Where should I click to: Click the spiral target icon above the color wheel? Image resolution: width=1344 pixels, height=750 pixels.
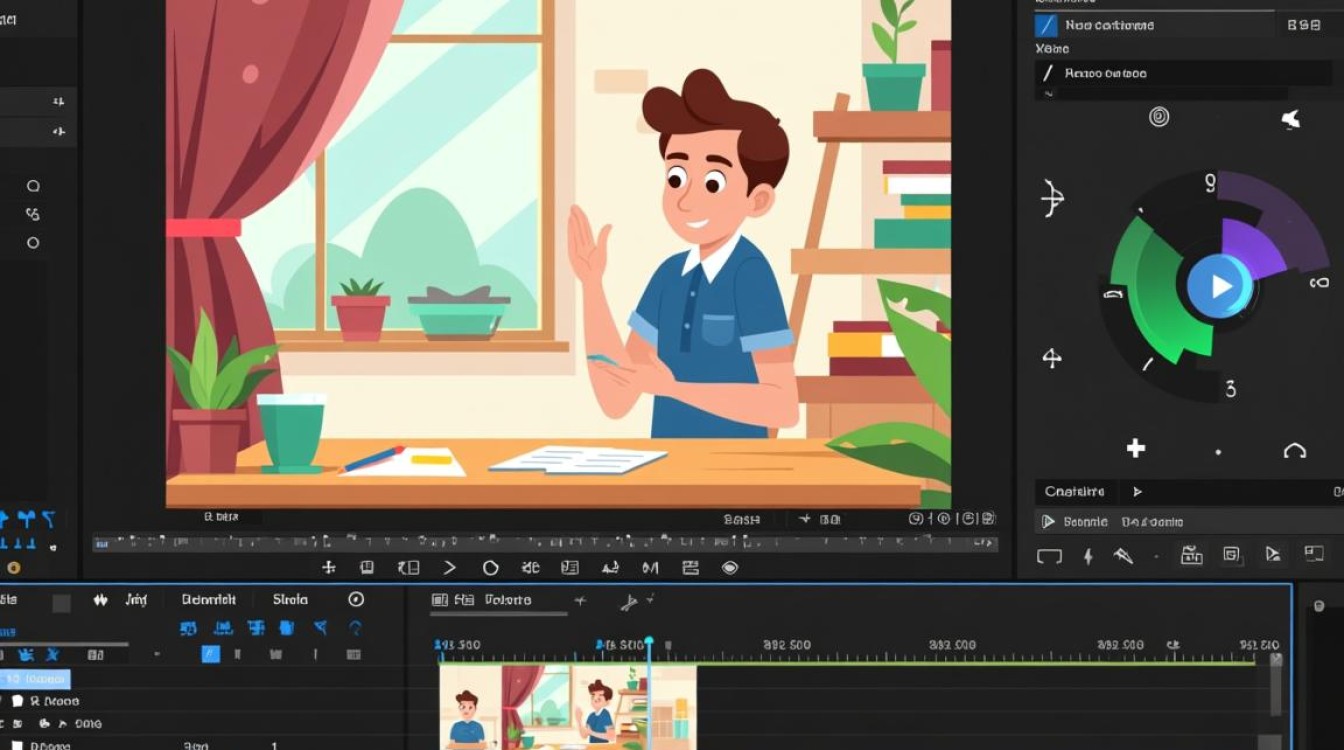pos(1159,117)
